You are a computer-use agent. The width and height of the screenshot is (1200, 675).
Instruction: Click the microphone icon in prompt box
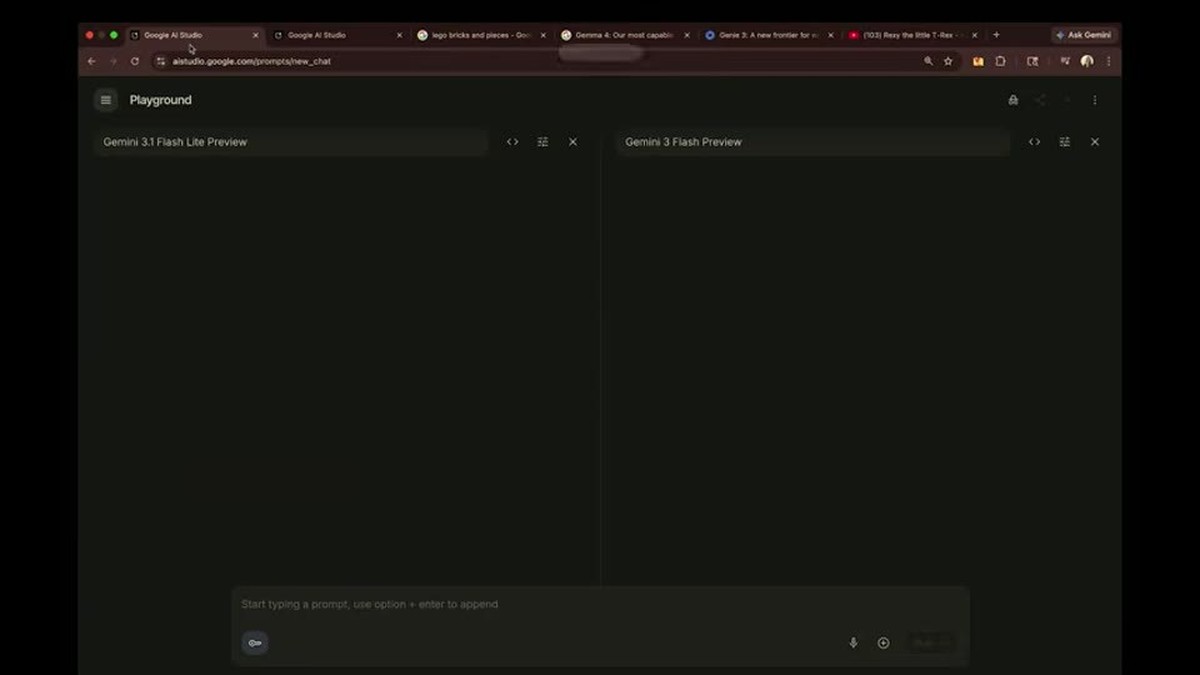point(853,643)
